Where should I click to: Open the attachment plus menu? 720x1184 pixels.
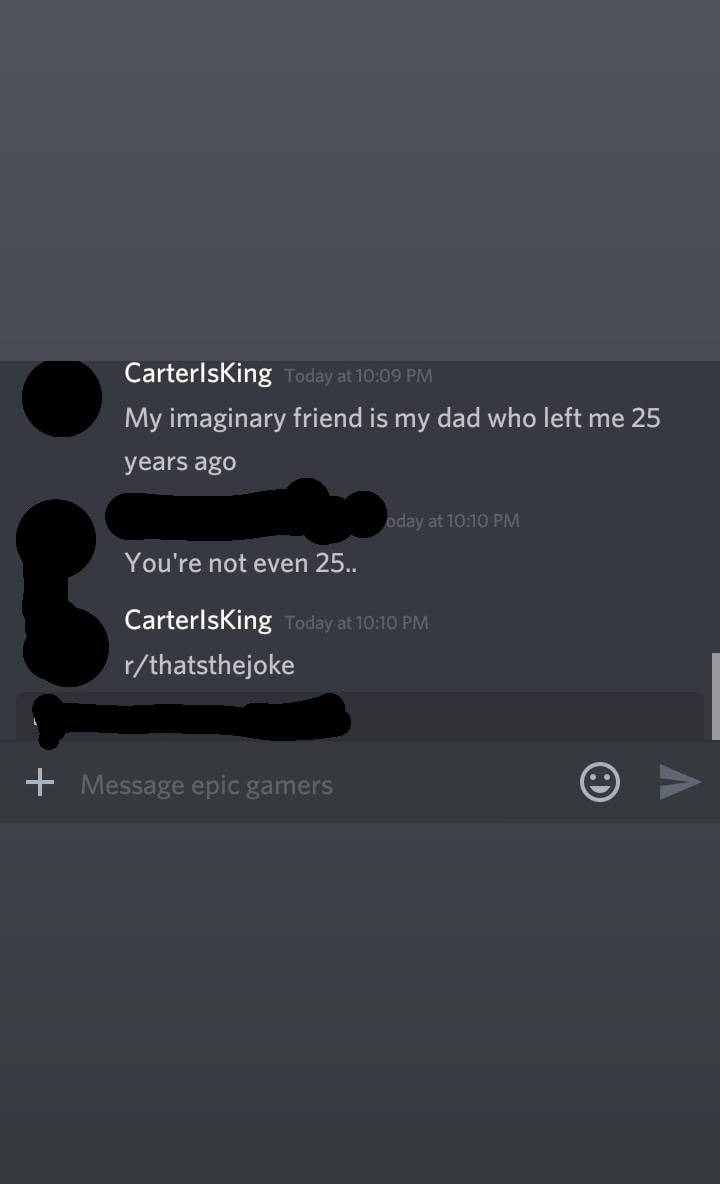(40, 782)
